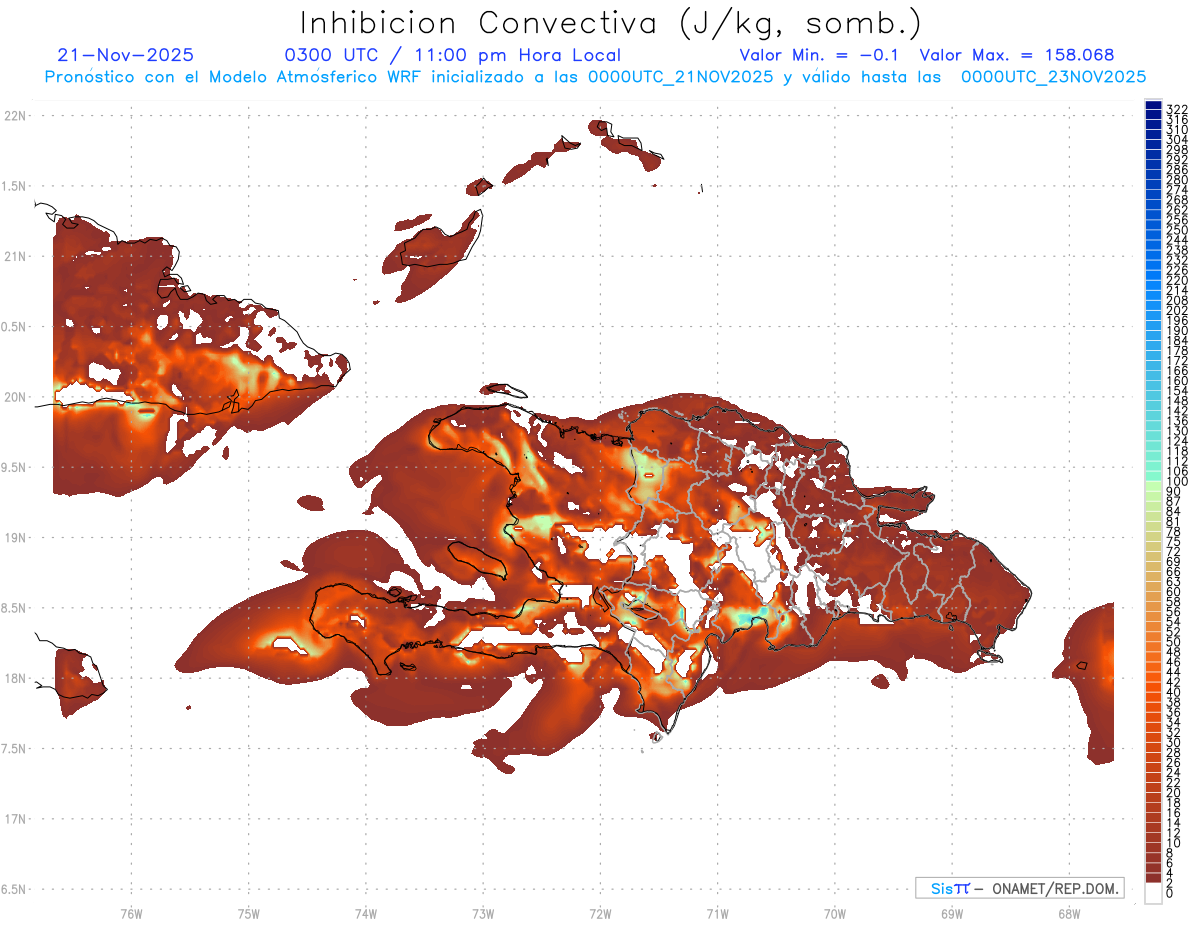Click the '1.5N' latitude label
This screenshot has width=1200, height=927.
[14, 186]
